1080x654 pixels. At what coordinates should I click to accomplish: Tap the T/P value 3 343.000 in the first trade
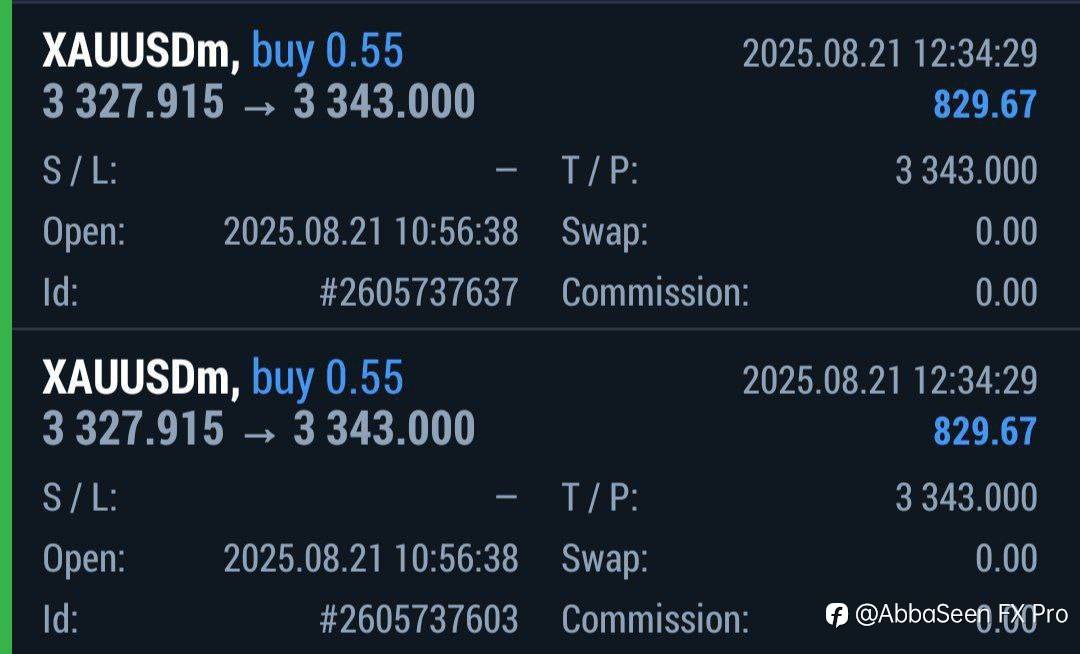(965, 171)
